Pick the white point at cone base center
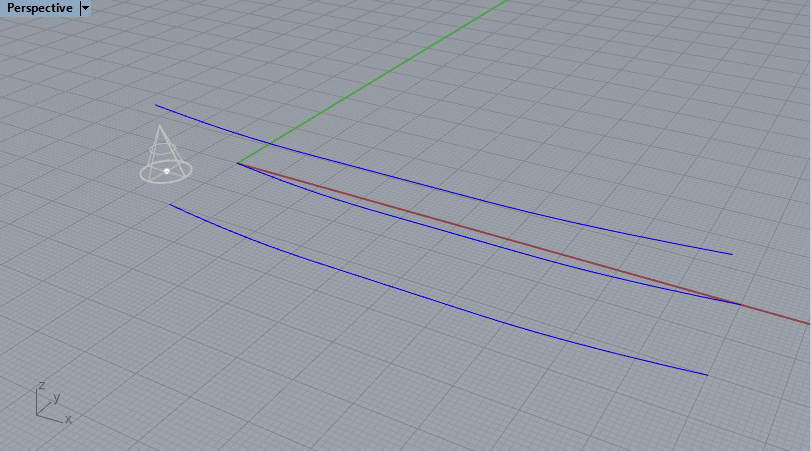The height and width of the screenshot is (451, 811). 167,171
